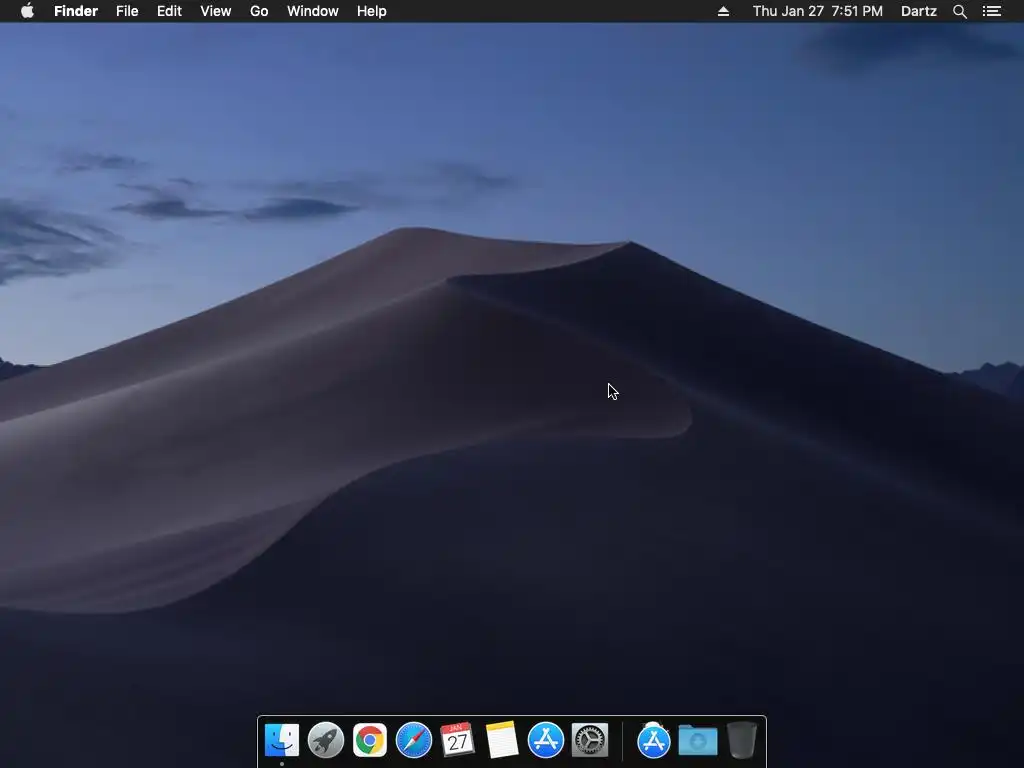Open the Trash in the dock
This screenshot has width=1024, height=768.
742,740
